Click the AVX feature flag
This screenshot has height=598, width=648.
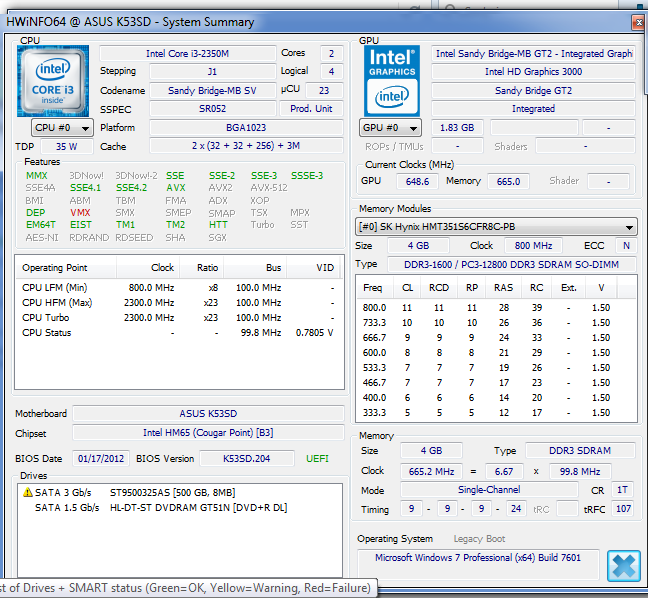pos(176,188)
